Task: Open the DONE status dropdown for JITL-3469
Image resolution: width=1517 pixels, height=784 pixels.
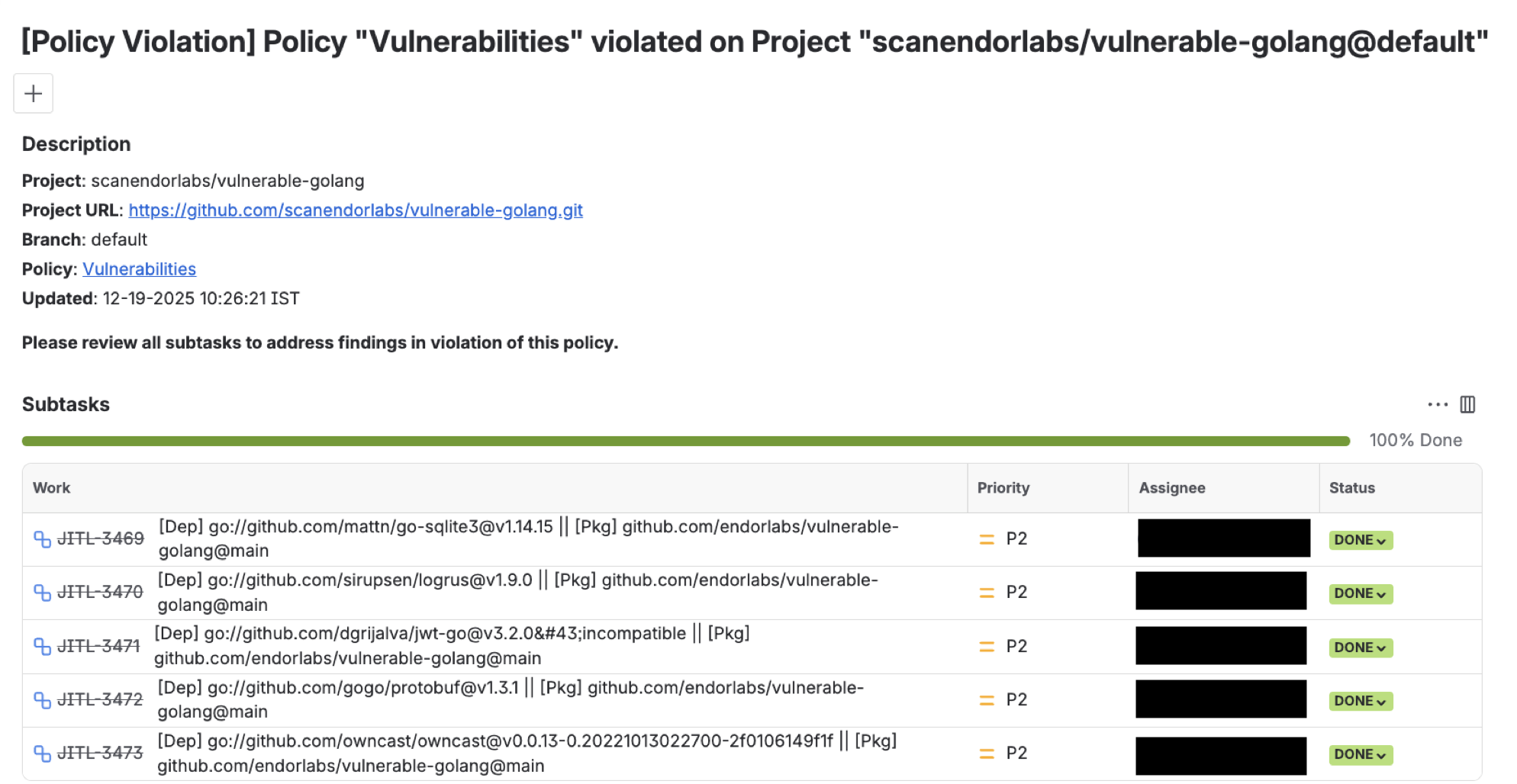Action: point(1360,540)
